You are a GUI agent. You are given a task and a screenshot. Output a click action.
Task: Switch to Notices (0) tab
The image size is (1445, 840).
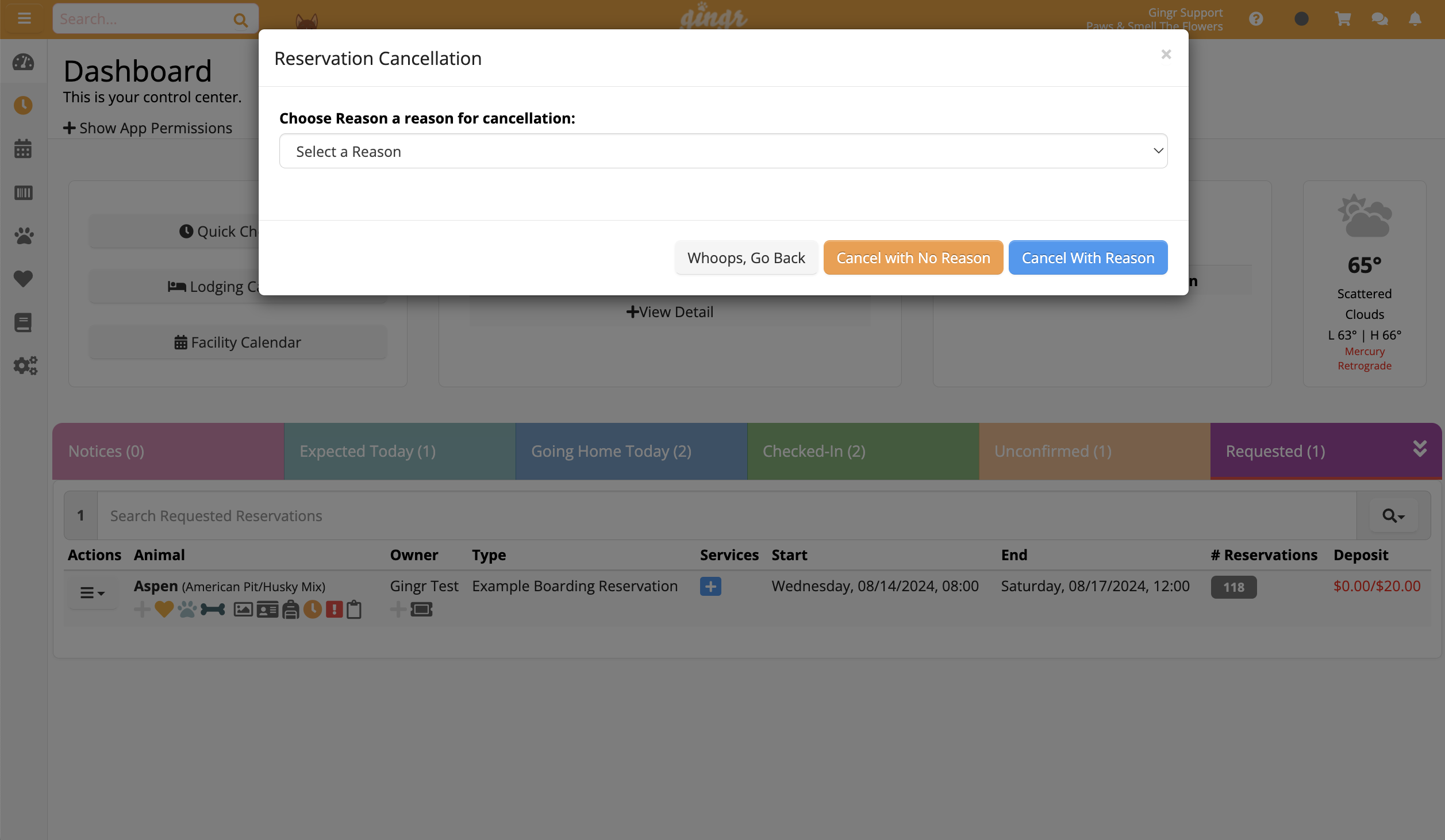coord(168,452)
